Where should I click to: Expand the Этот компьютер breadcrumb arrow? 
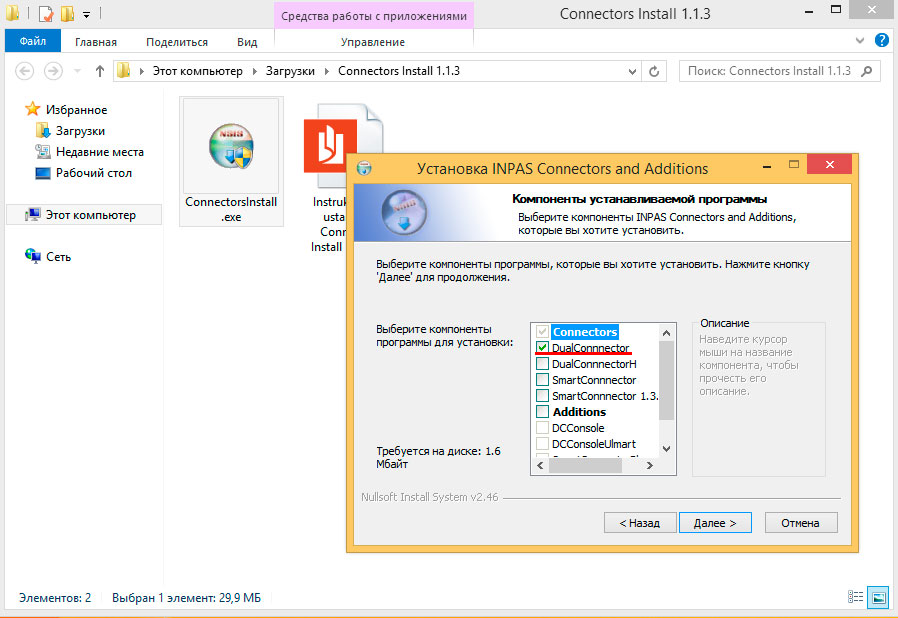[x=255, y=72]
